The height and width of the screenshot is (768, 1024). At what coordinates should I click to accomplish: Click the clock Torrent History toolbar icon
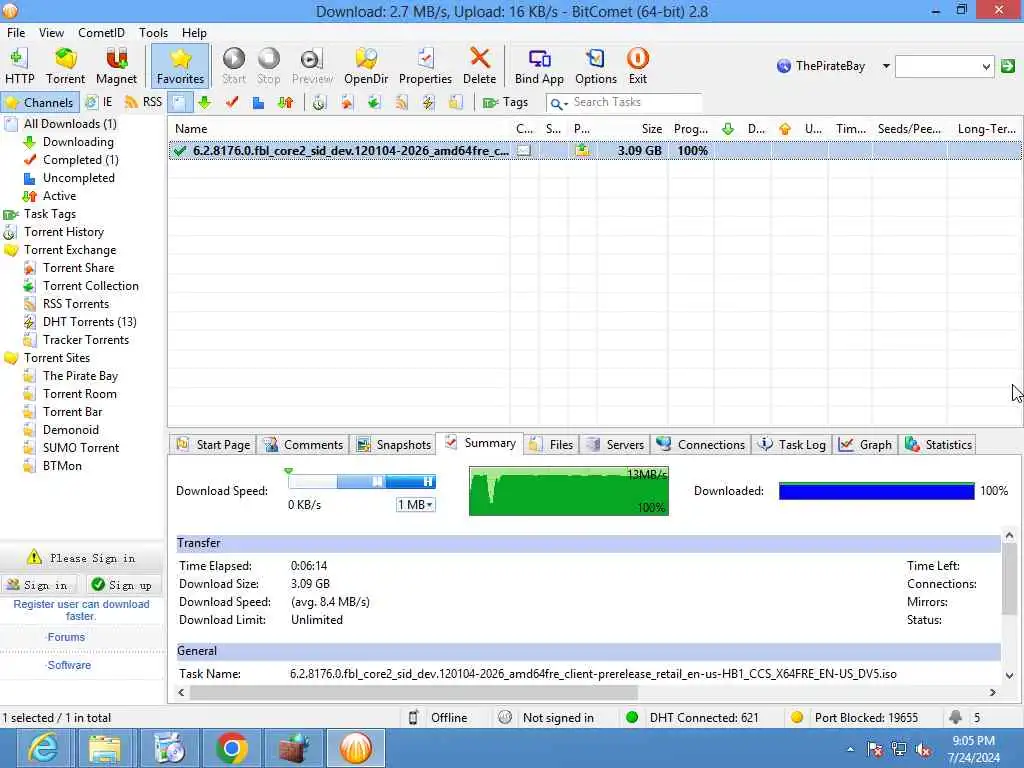[x=319, y=103]
